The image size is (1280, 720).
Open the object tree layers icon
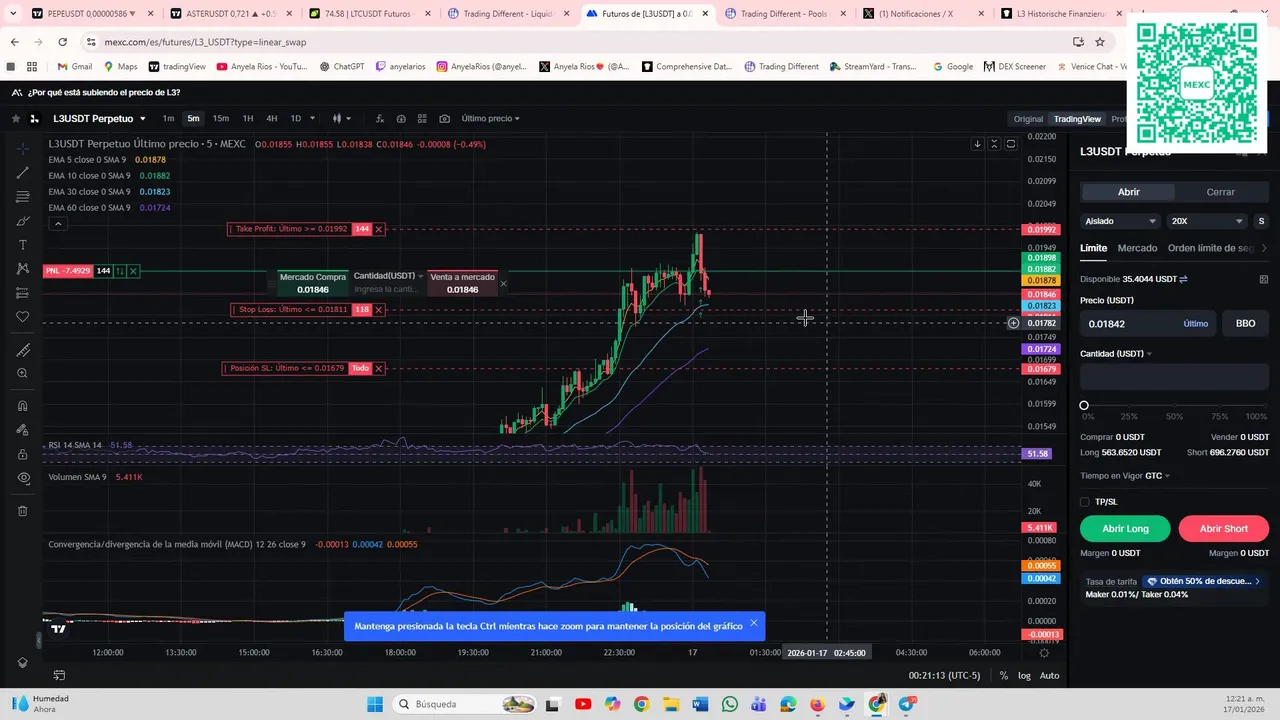[x=23, y=663]
